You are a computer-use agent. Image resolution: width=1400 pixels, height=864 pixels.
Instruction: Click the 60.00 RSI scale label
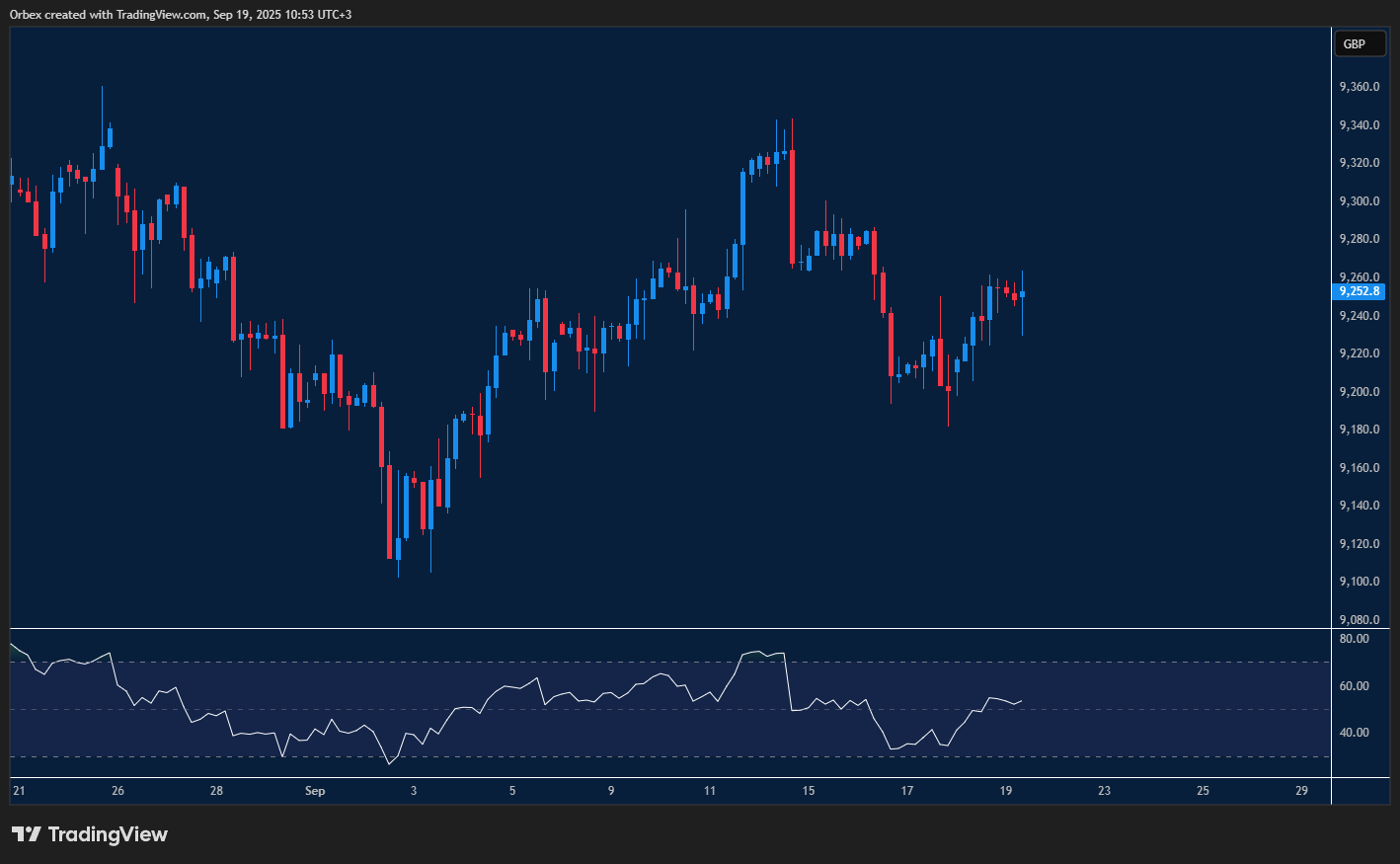(x=1354, y=686)
